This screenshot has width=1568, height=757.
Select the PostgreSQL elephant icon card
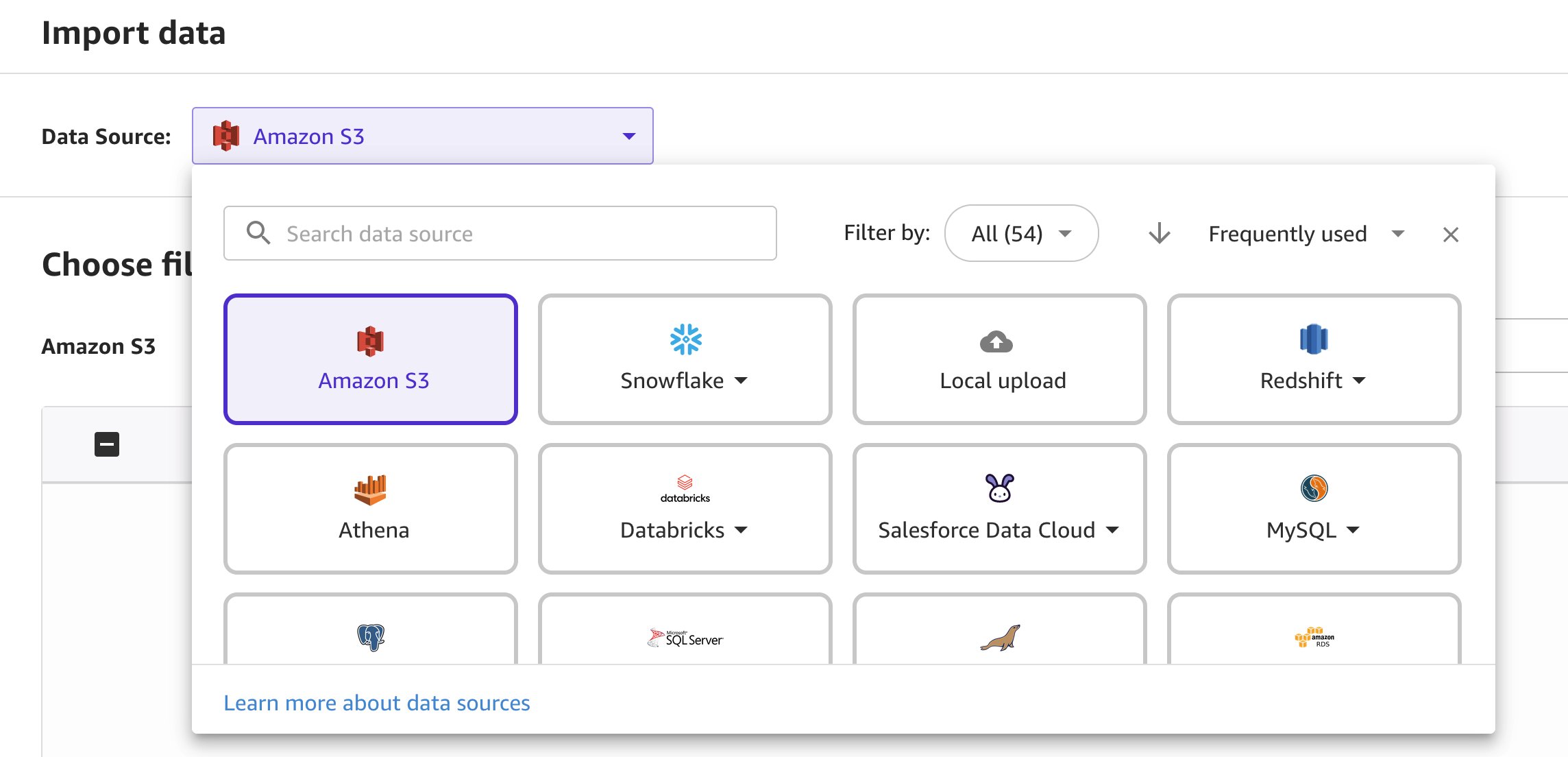tap(371, 629)
